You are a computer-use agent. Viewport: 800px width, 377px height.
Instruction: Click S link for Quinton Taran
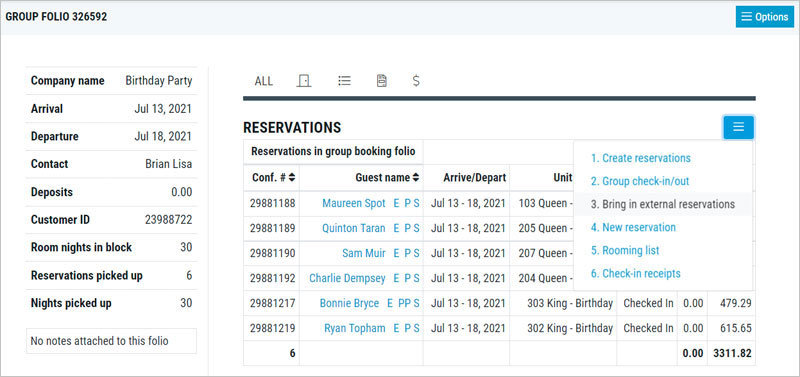click(416, 228)
